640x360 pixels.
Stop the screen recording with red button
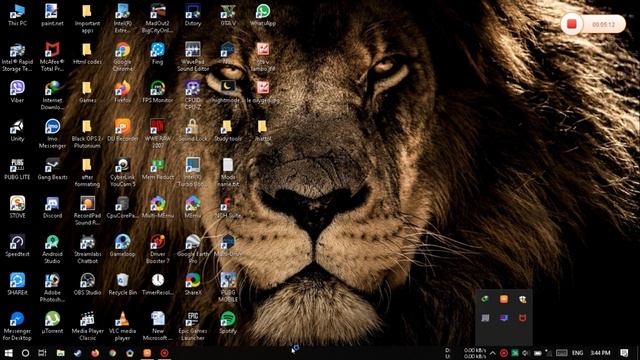[571, 24]
